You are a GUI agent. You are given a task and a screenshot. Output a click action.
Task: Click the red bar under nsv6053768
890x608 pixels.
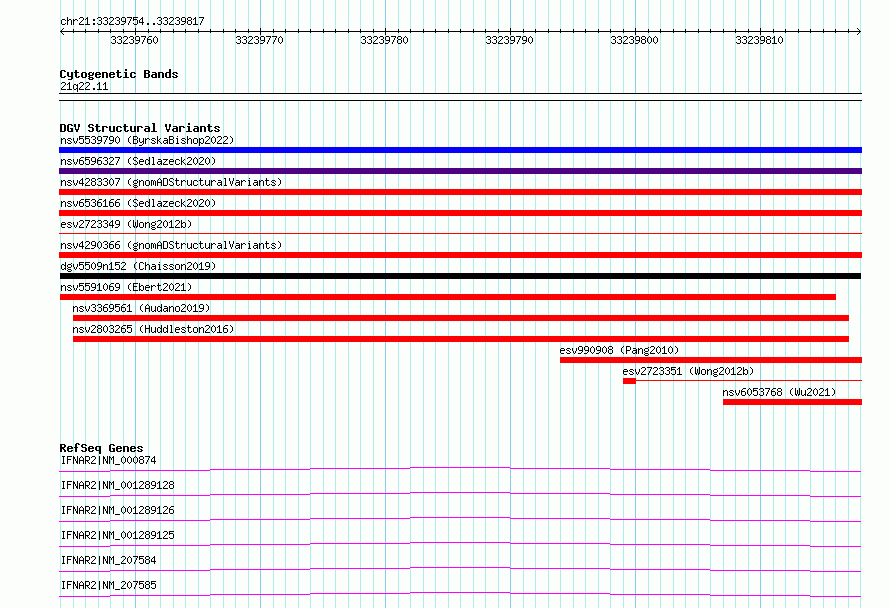pos(792,402)
